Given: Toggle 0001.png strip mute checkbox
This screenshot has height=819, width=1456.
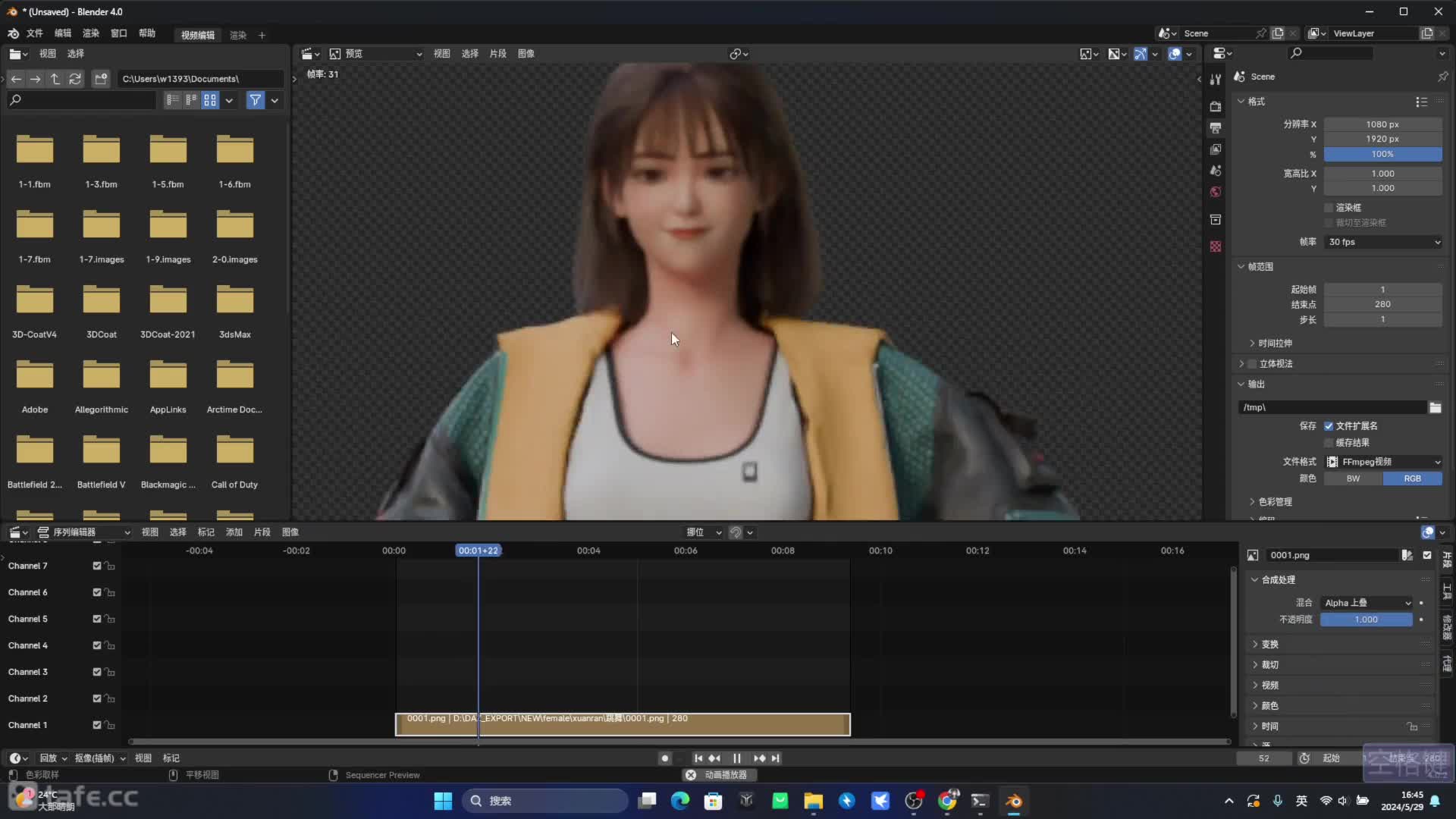Looking at the screenshot, I should 1427,555.
